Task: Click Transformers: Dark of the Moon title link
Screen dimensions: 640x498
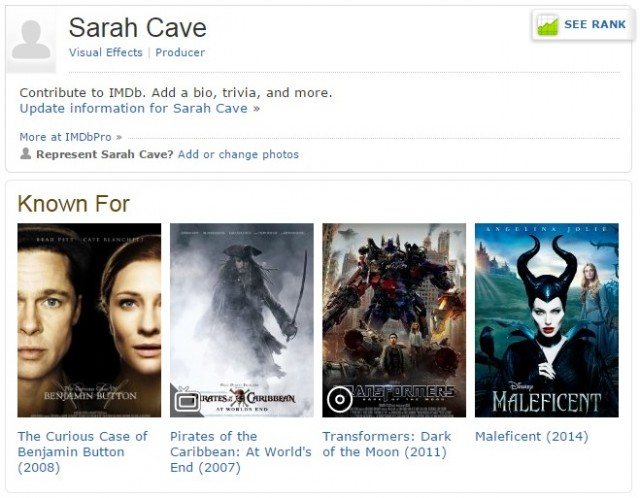Action: click(387, 444)
